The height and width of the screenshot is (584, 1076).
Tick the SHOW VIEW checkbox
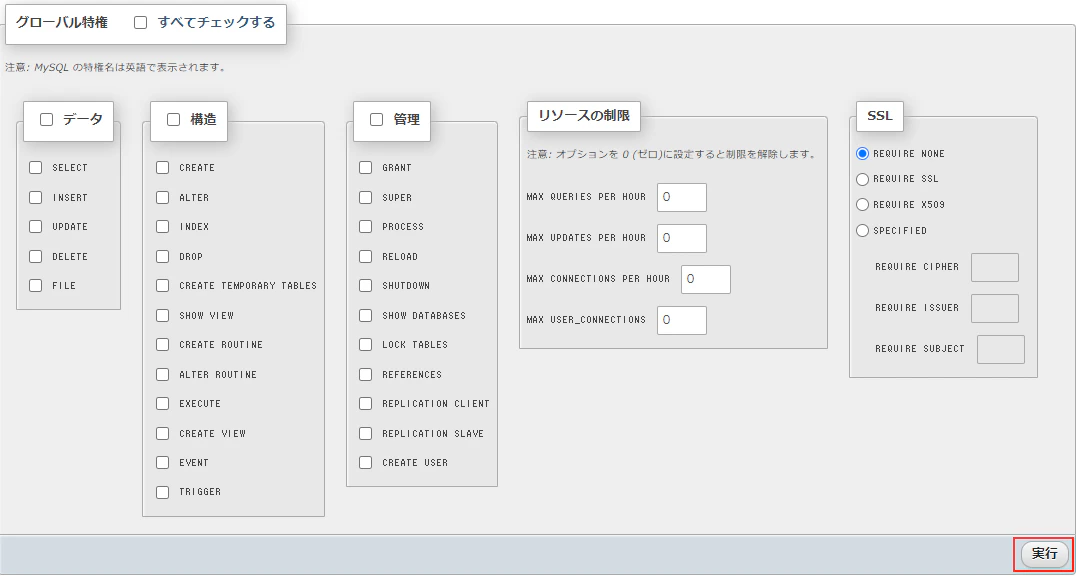(x=163, y=316)
